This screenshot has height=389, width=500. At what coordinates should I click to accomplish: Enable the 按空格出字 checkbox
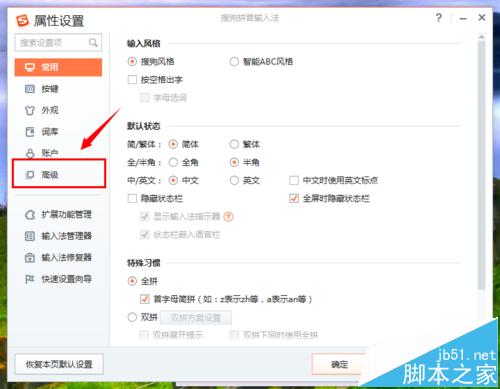[132, 80]
